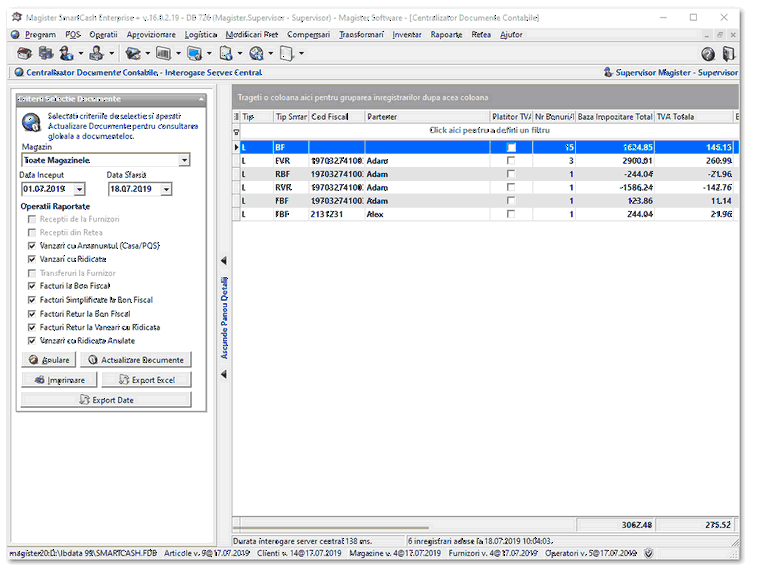Click the barcode toolbar icon

tap(163, 53)
